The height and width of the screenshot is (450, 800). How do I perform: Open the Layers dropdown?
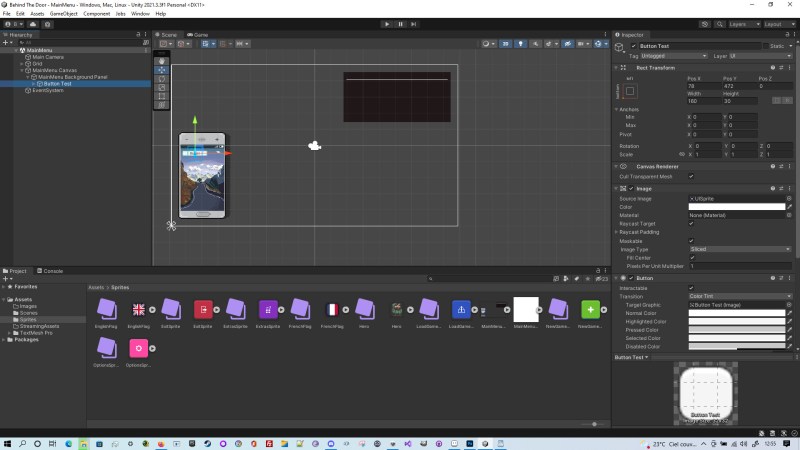744,24
